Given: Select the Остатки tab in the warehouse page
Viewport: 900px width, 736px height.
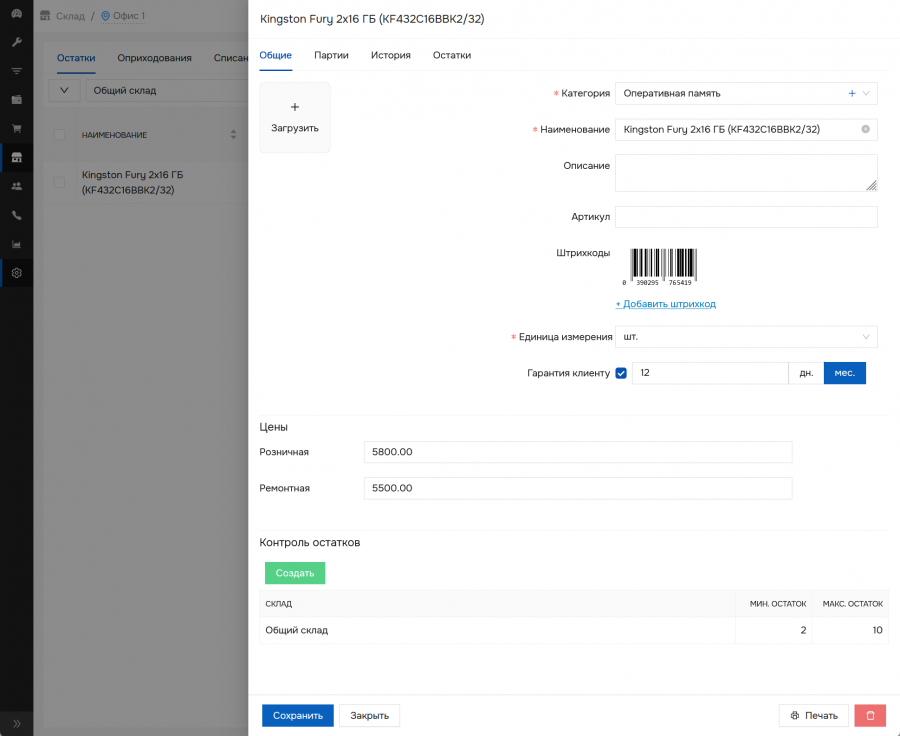Looking at the screenshot, I should click(x=76, y=58).
